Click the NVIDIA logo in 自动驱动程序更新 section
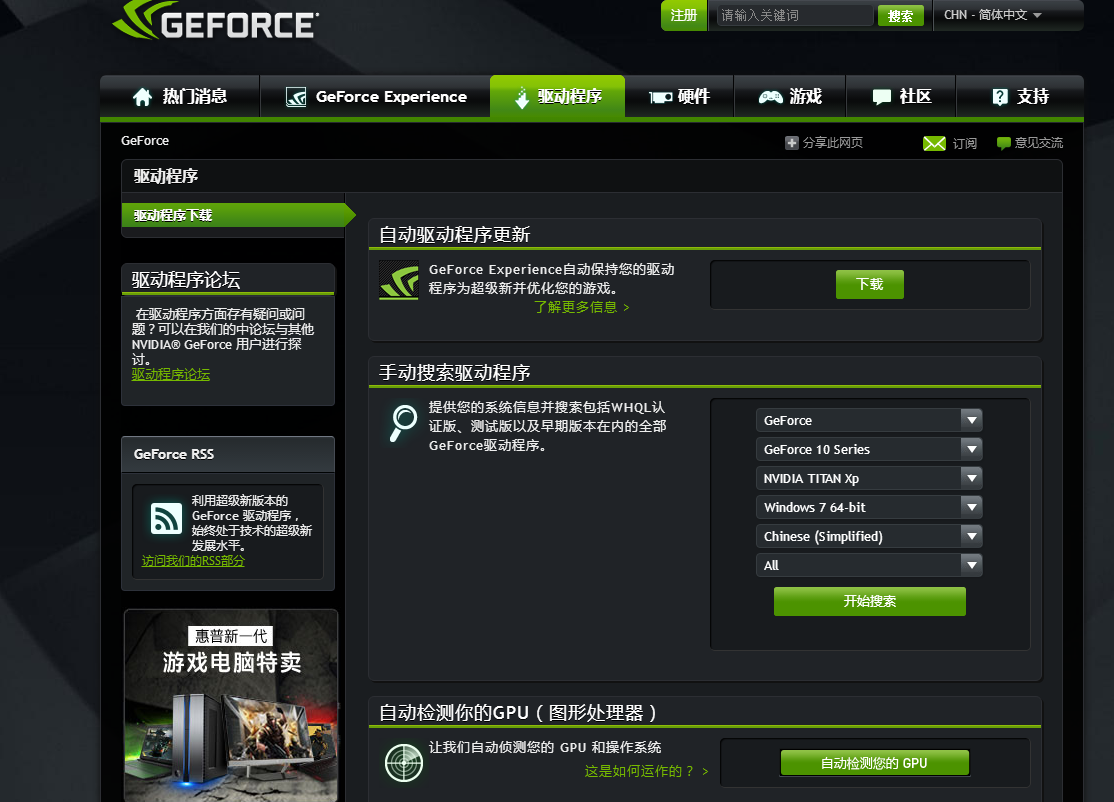The height and width of the screenshot is (802, 1114). click(x=399, y=280)
